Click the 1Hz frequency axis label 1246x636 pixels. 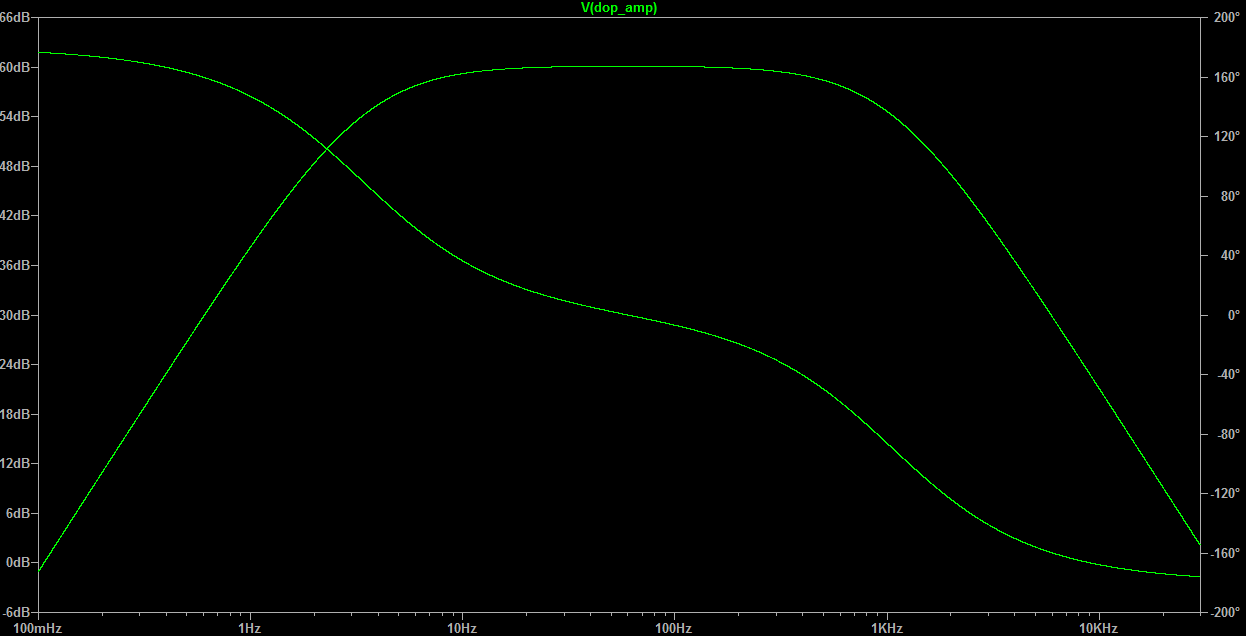click(250, 628)
